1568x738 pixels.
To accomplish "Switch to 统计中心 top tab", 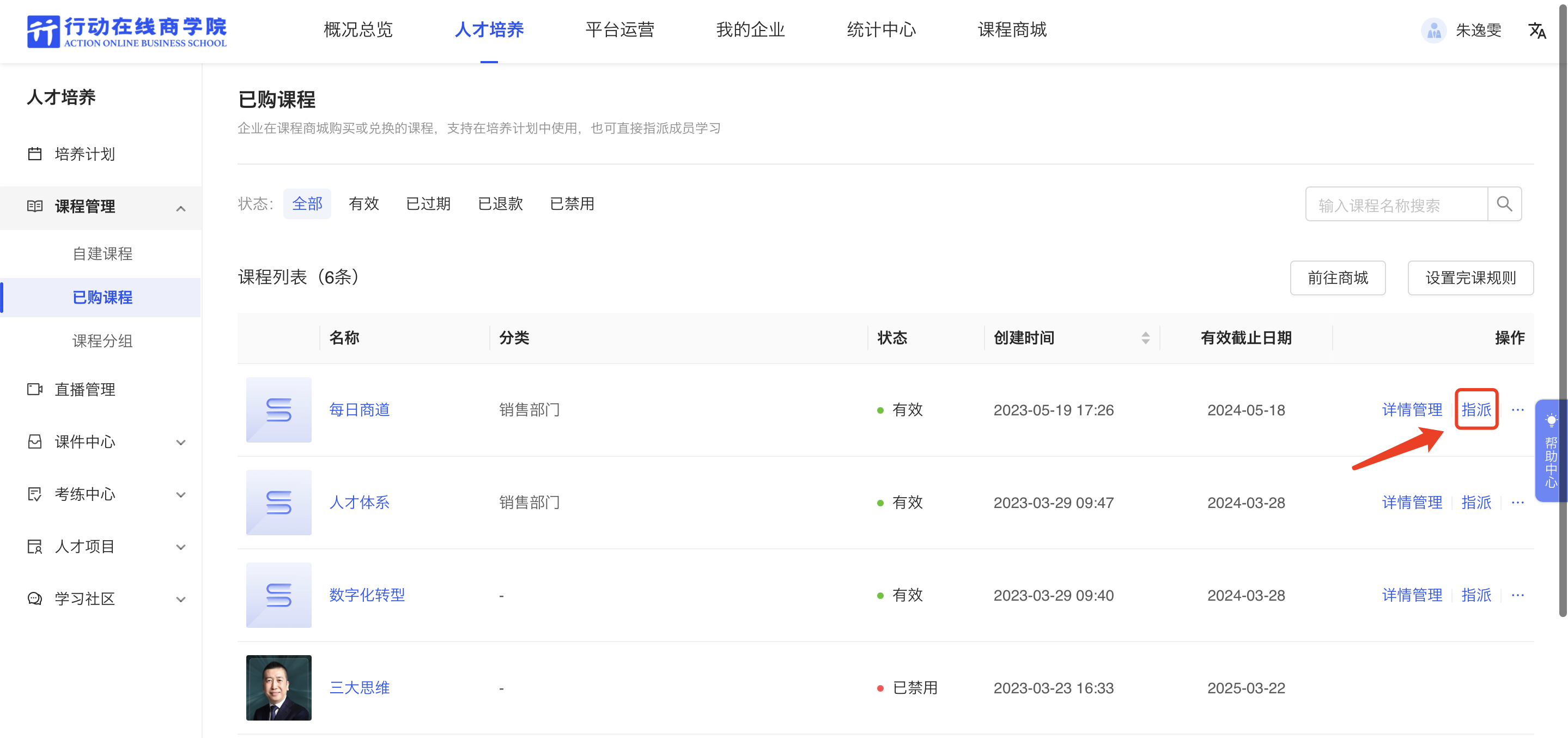I will tap(881, 30).
